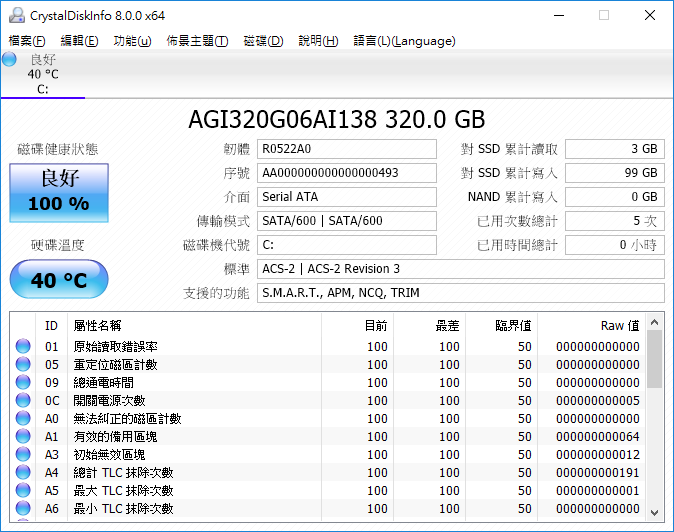
Task: Click status orb beside attribute A0 row
Action: [23, 419]
